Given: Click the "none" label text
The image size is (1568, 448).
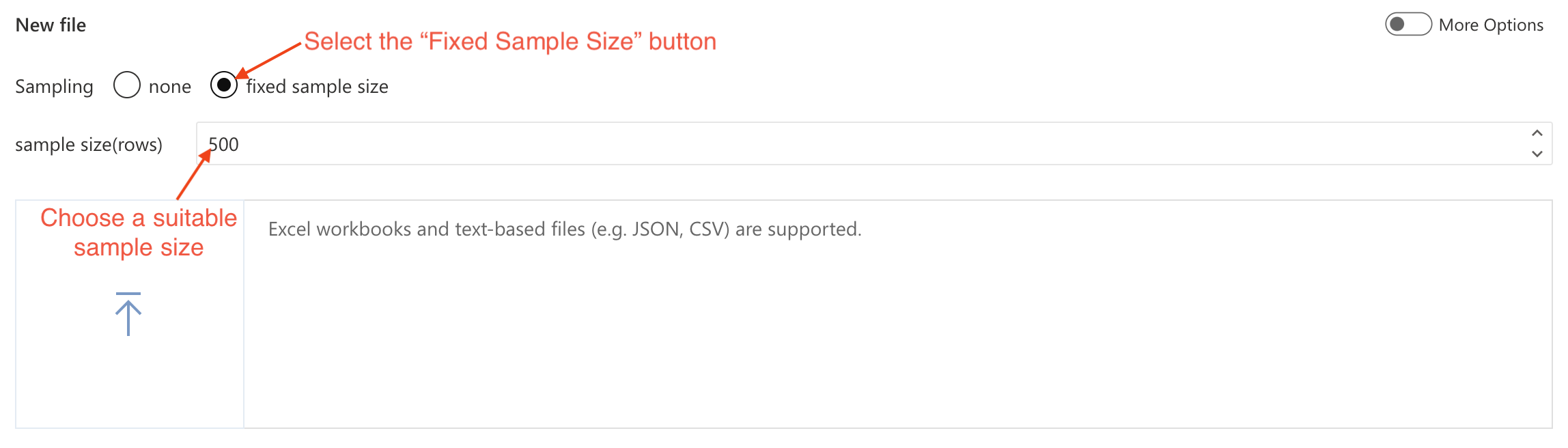Looking at the screenshot, I should click(170, 87).
